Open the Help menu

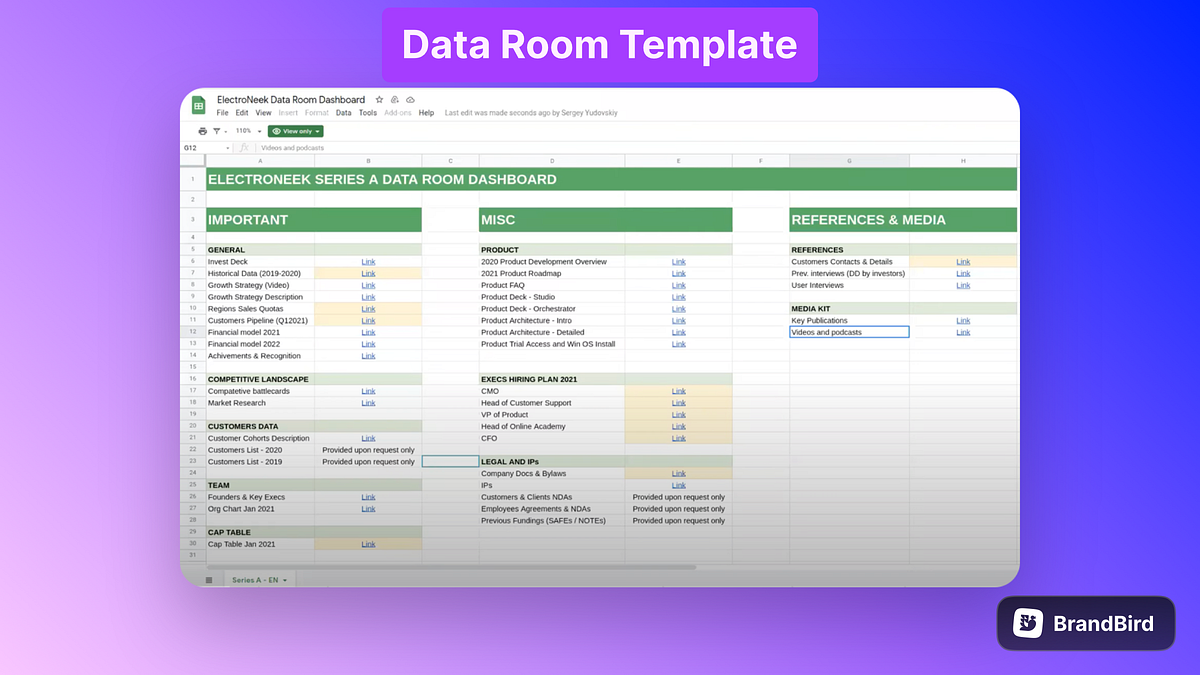(426, 113)
